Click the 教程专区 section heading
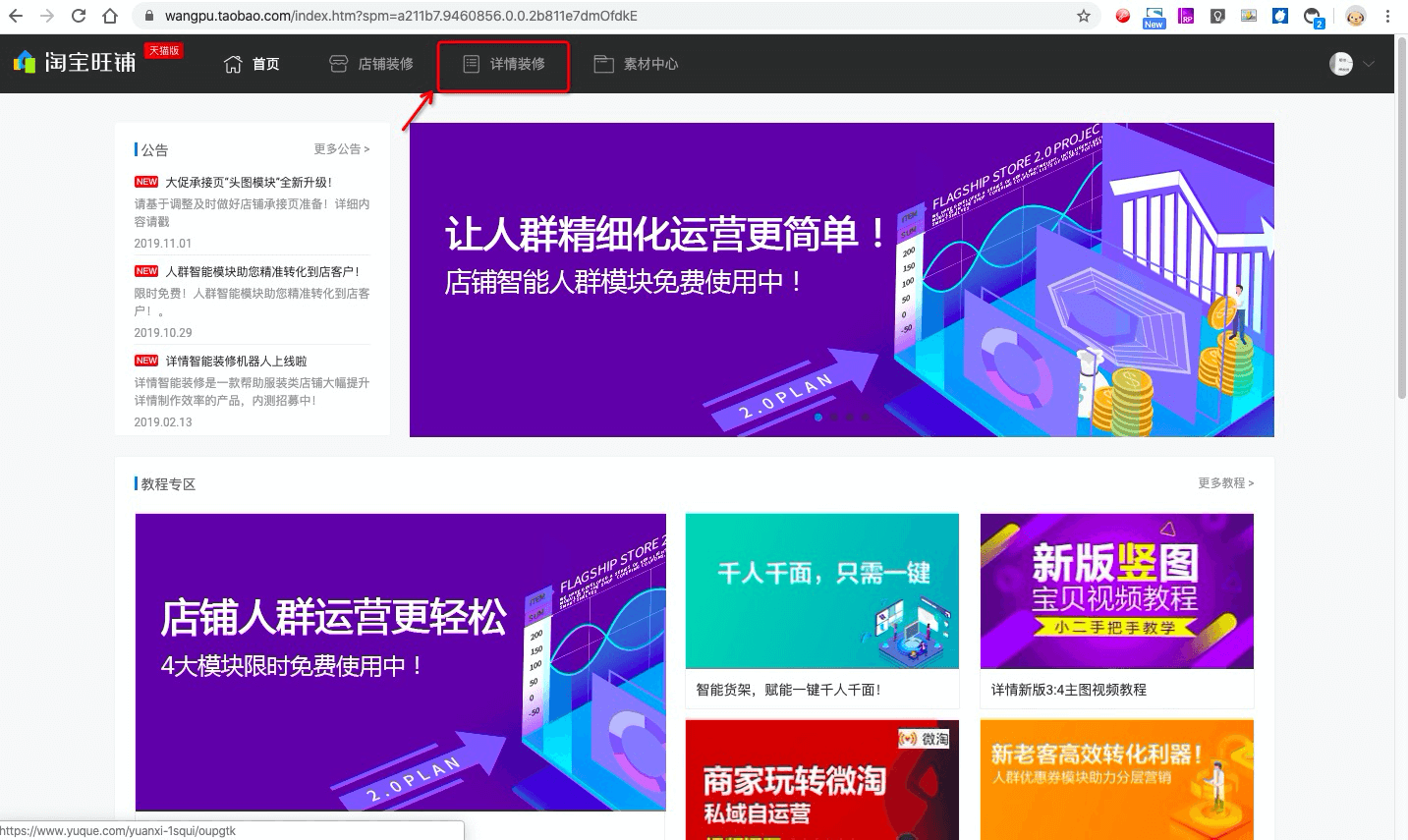This screenshot has height=840, width=1408. click(168, 484)
